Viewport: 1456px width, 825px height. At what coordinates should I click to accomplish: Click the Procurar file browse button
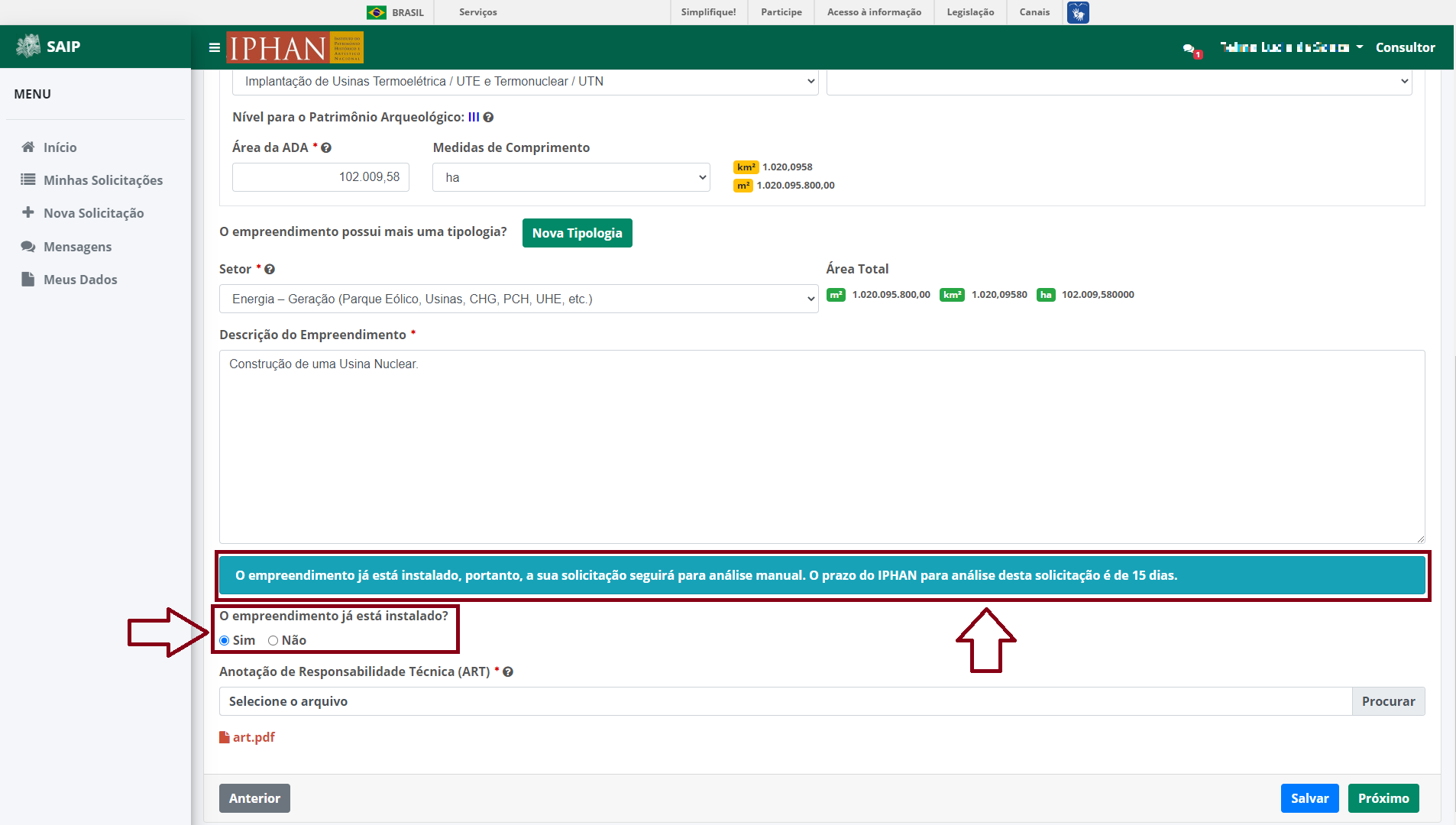(x=1388, y=701)
